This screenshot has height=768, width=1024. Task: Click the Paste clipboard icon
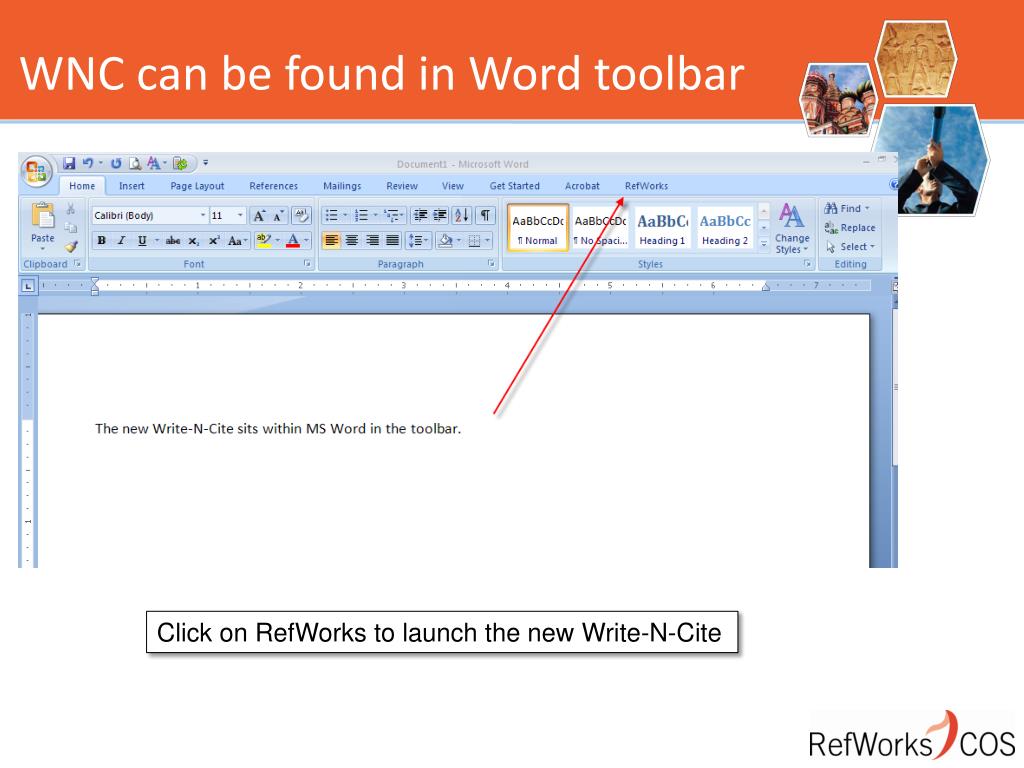click(x=43, y=216)
